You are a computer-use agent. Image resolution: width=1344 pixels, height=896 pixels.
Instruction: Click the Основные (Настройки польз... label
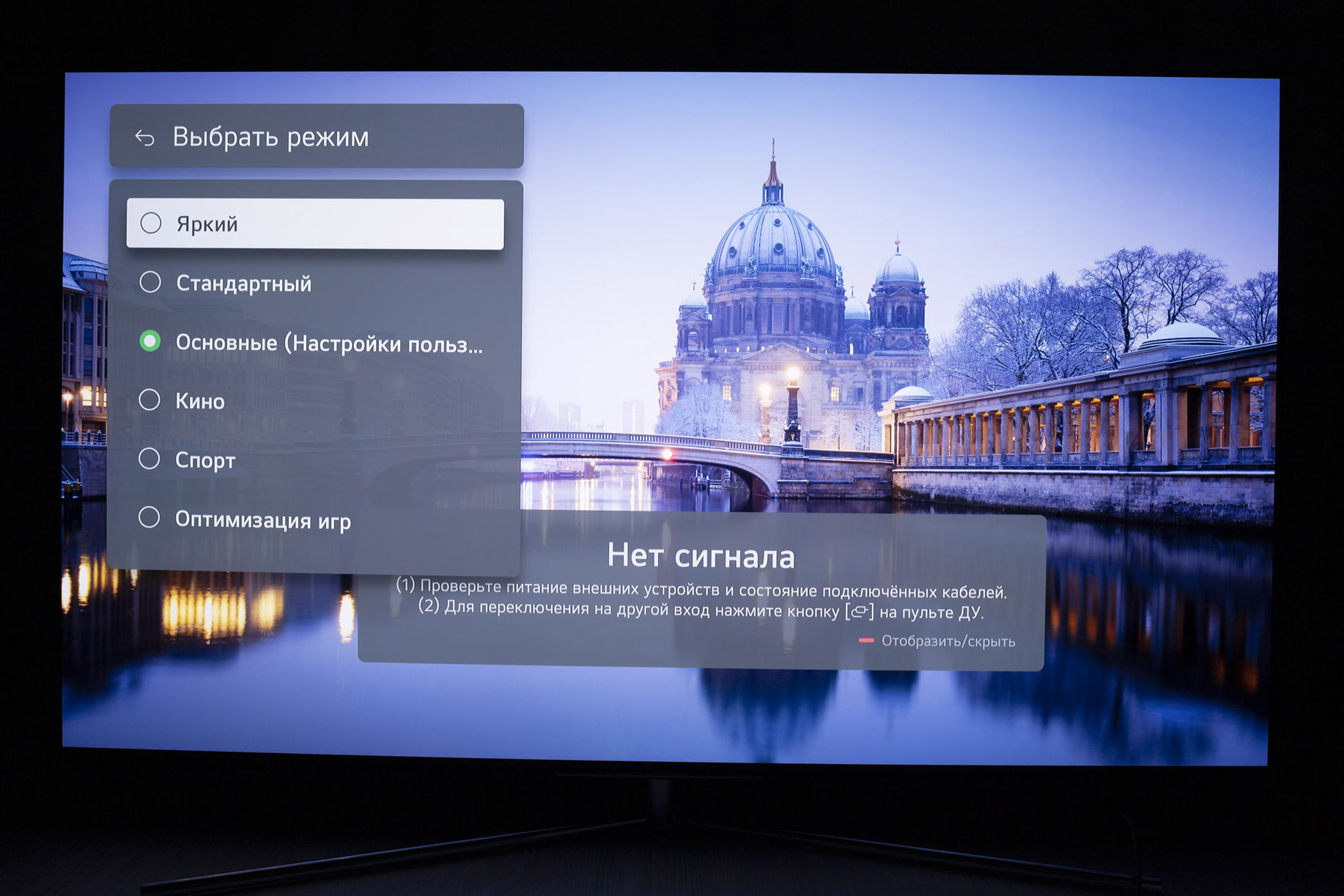click(328, 343)
